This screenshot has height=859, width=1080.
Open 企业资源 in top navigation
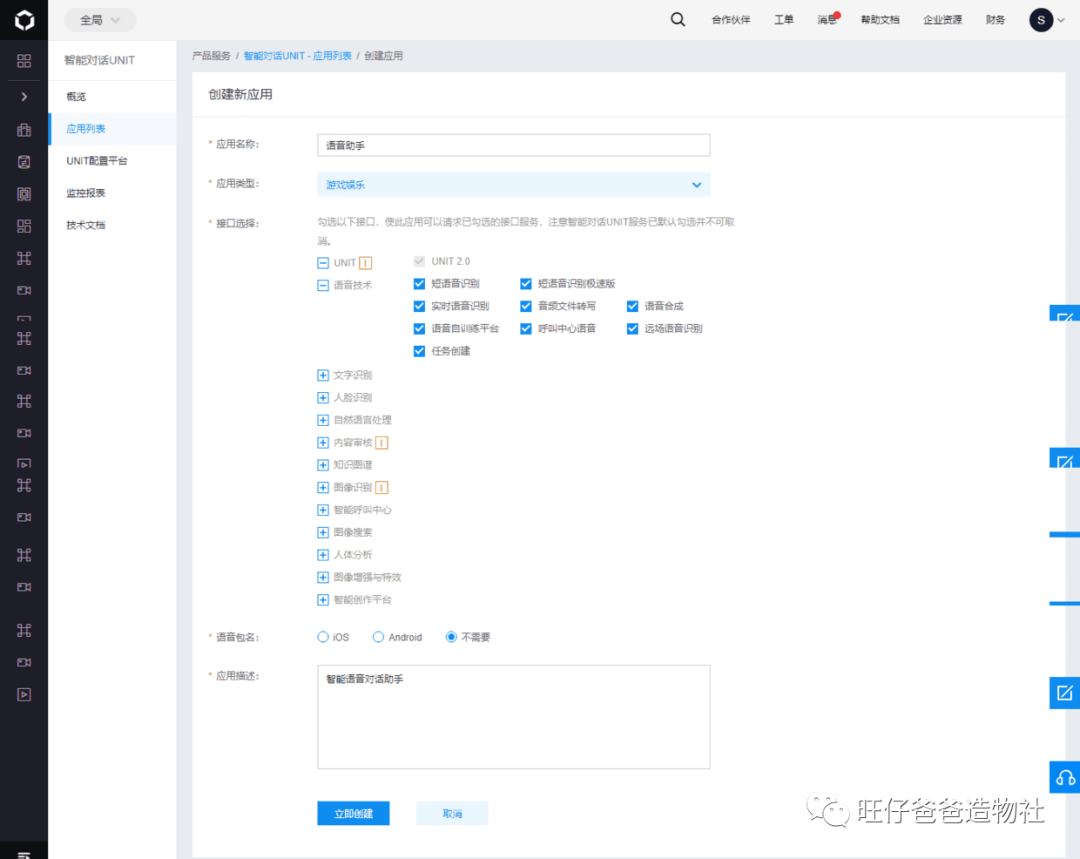click(942, 20)
